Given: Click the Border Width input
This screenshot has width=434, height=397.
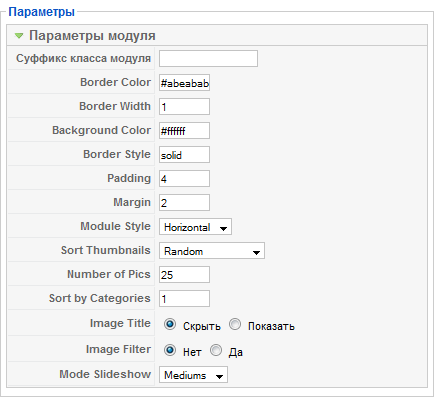Looking at the screenshot, I should click(x=184, y=107).
